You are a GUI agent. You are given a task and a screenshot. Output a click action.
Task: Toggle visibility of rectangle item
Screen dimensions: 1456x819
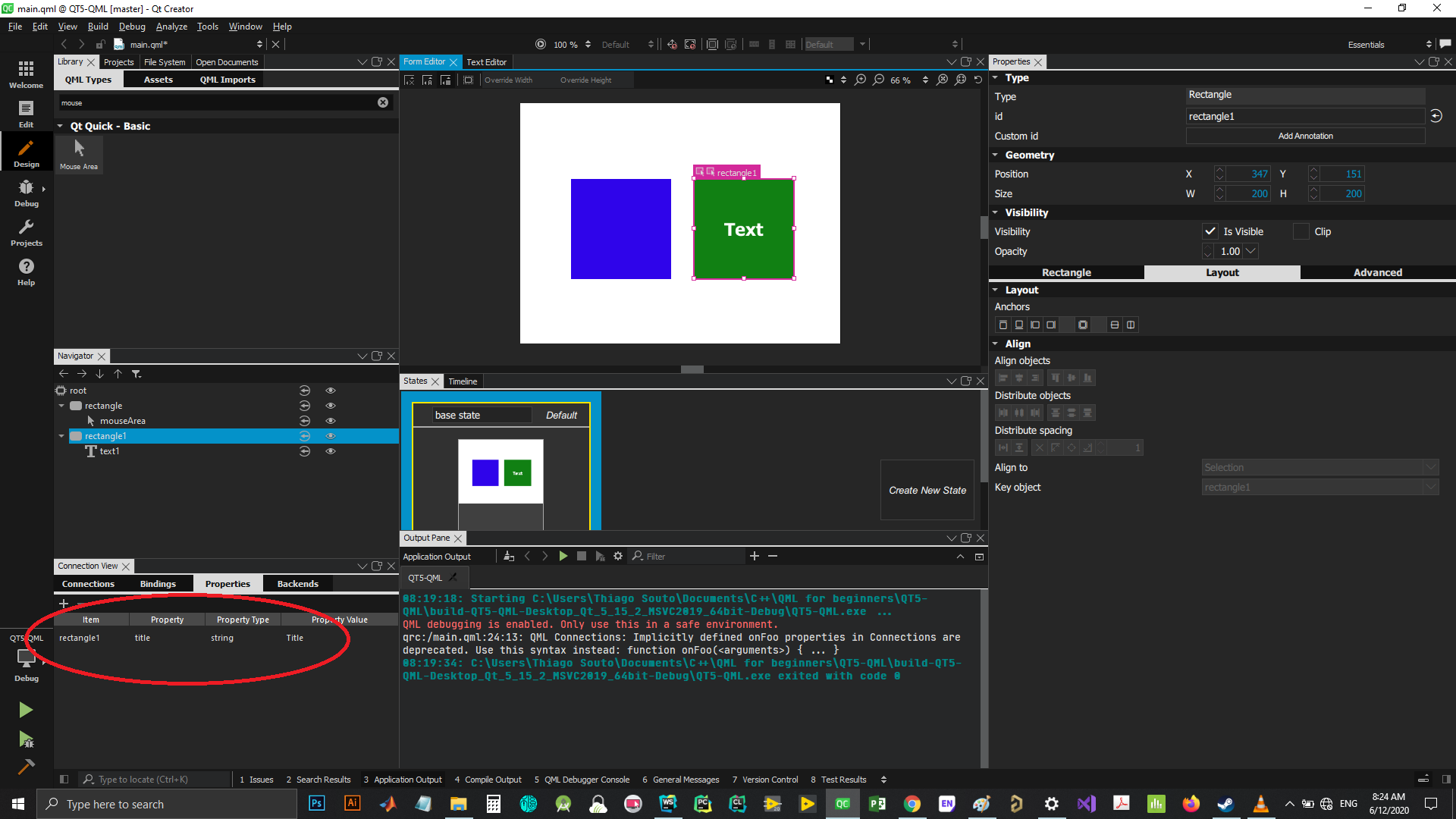[x=331, y=406]
